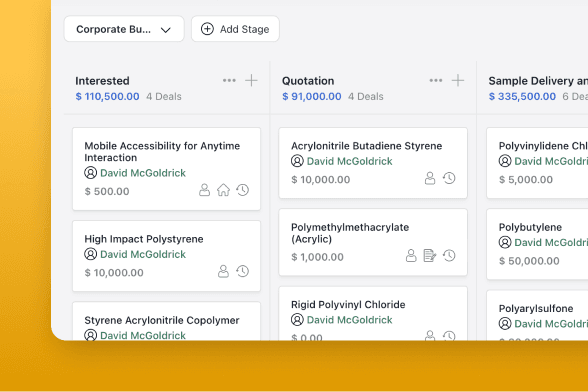588x392 pixels.
Task: Click David McGoldrick on Rigid Polyvinyl Chloride
Action: 350,320
